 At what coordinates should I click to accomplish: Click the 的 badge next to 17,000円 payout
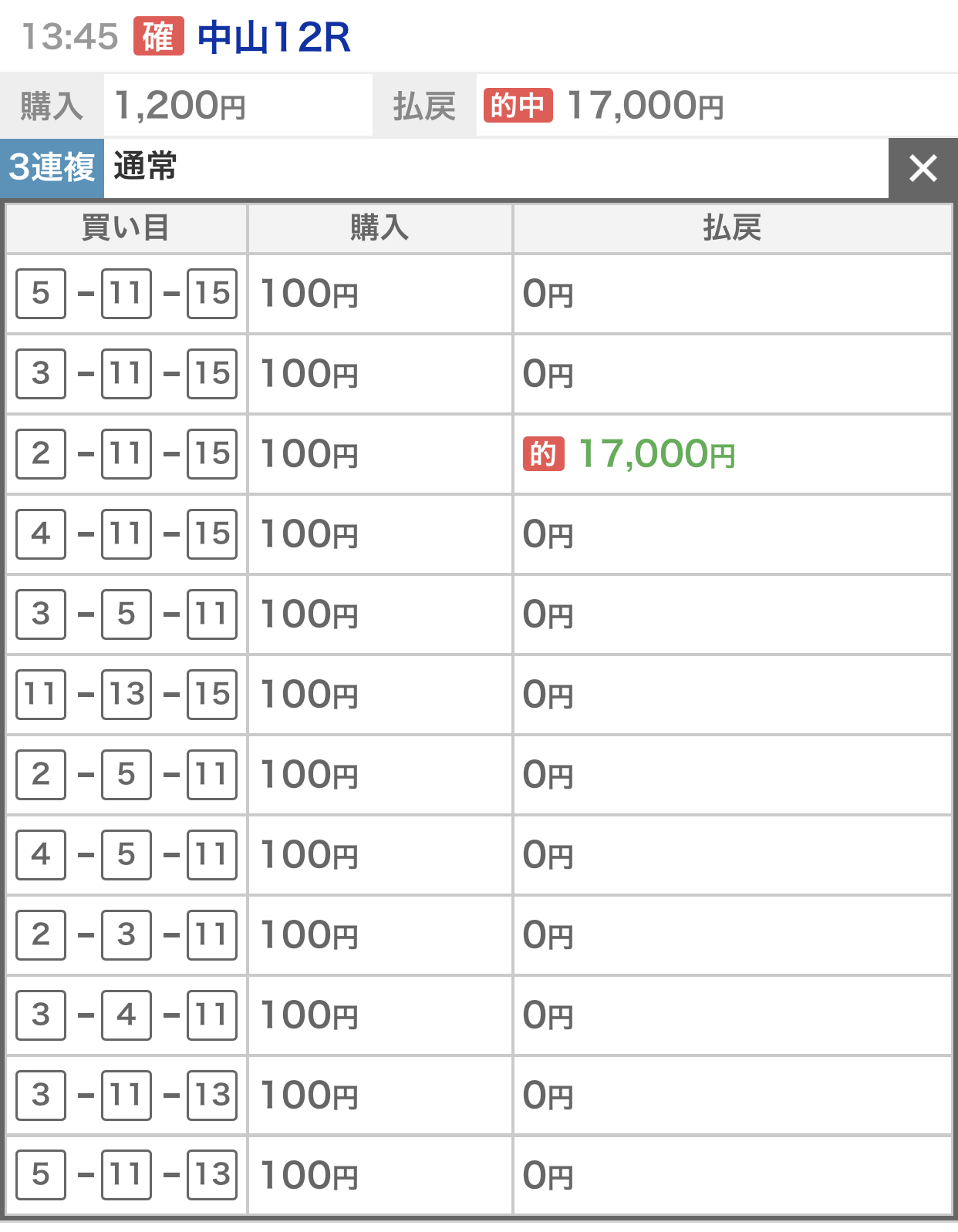point(543,454)
